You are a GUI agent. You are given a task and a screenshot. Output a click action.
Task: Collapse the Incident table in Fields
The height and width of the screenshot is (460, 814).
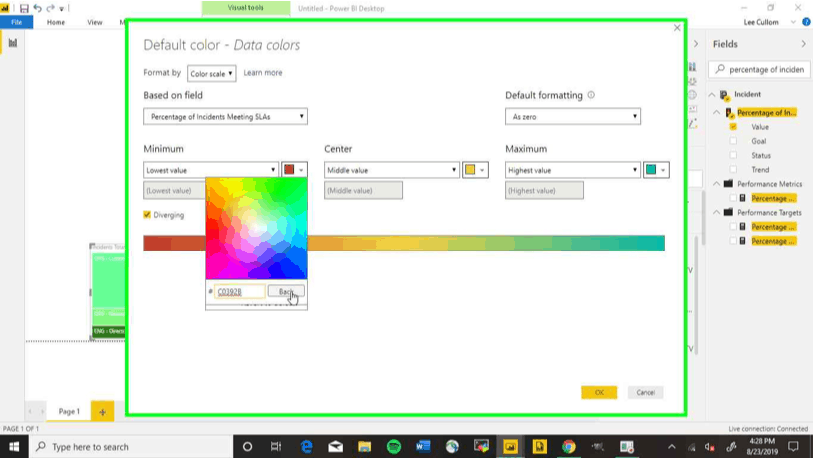[x=712, y=94]
